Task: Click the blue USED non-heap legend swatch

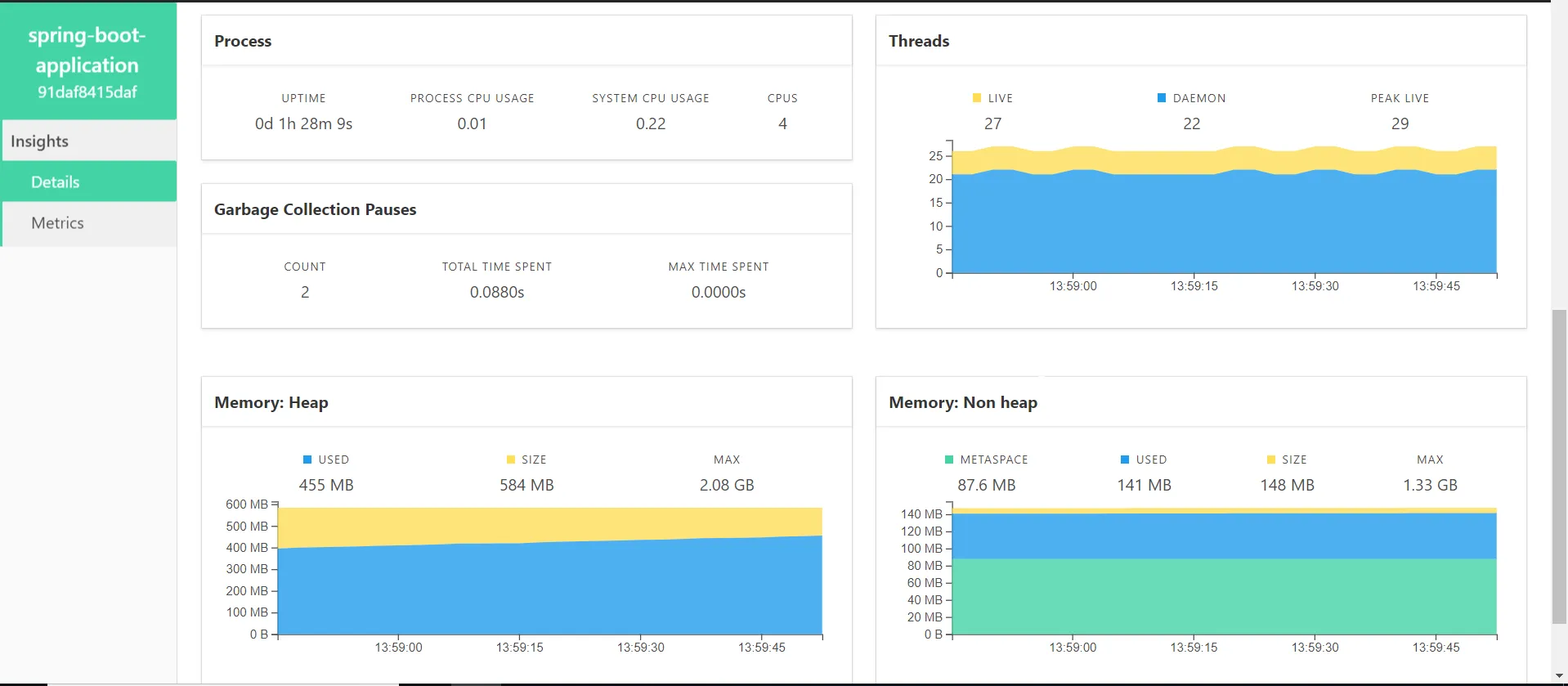Action: coord(1125,460)
